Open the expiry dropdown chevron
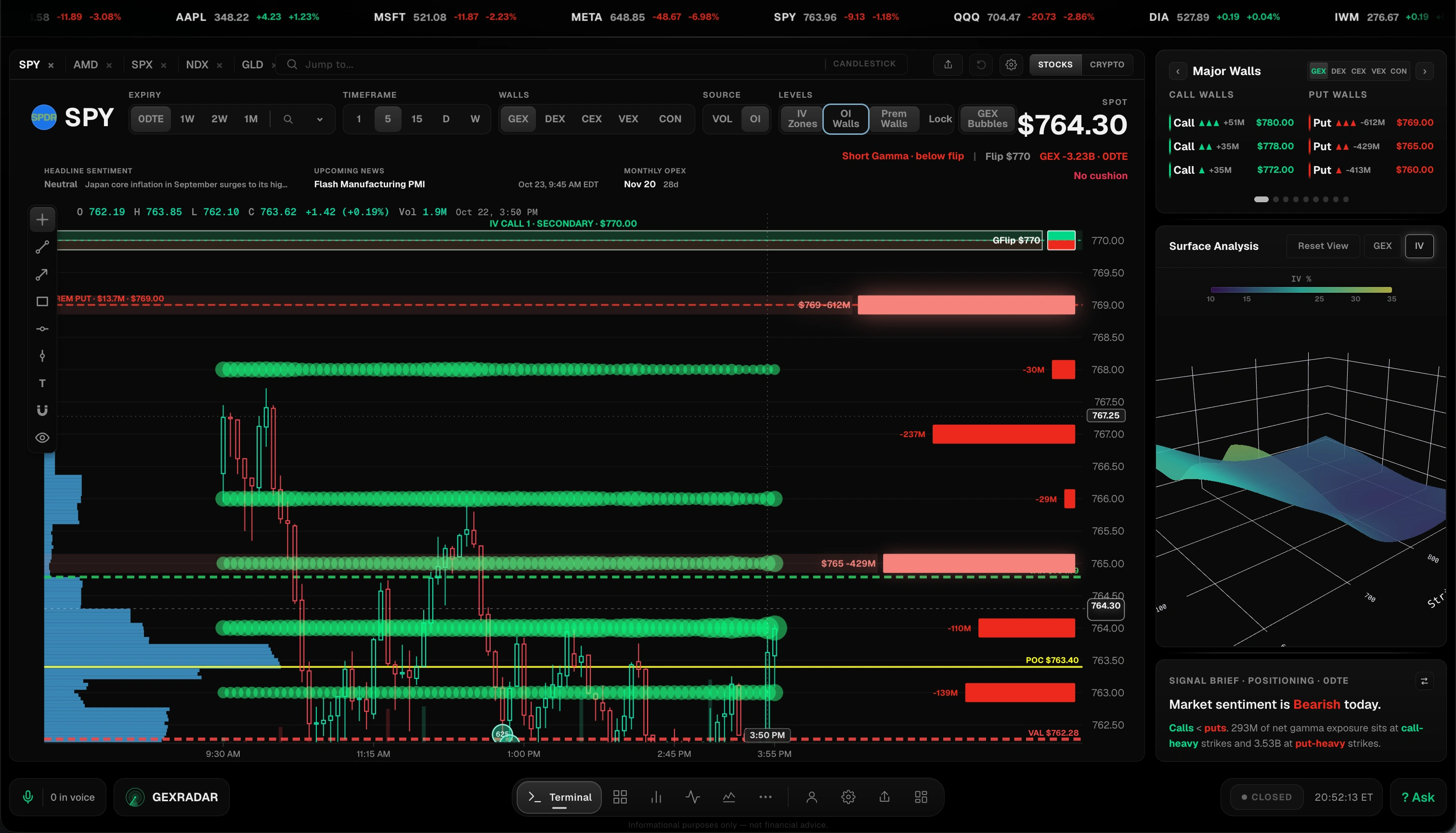 click(320, 119)
